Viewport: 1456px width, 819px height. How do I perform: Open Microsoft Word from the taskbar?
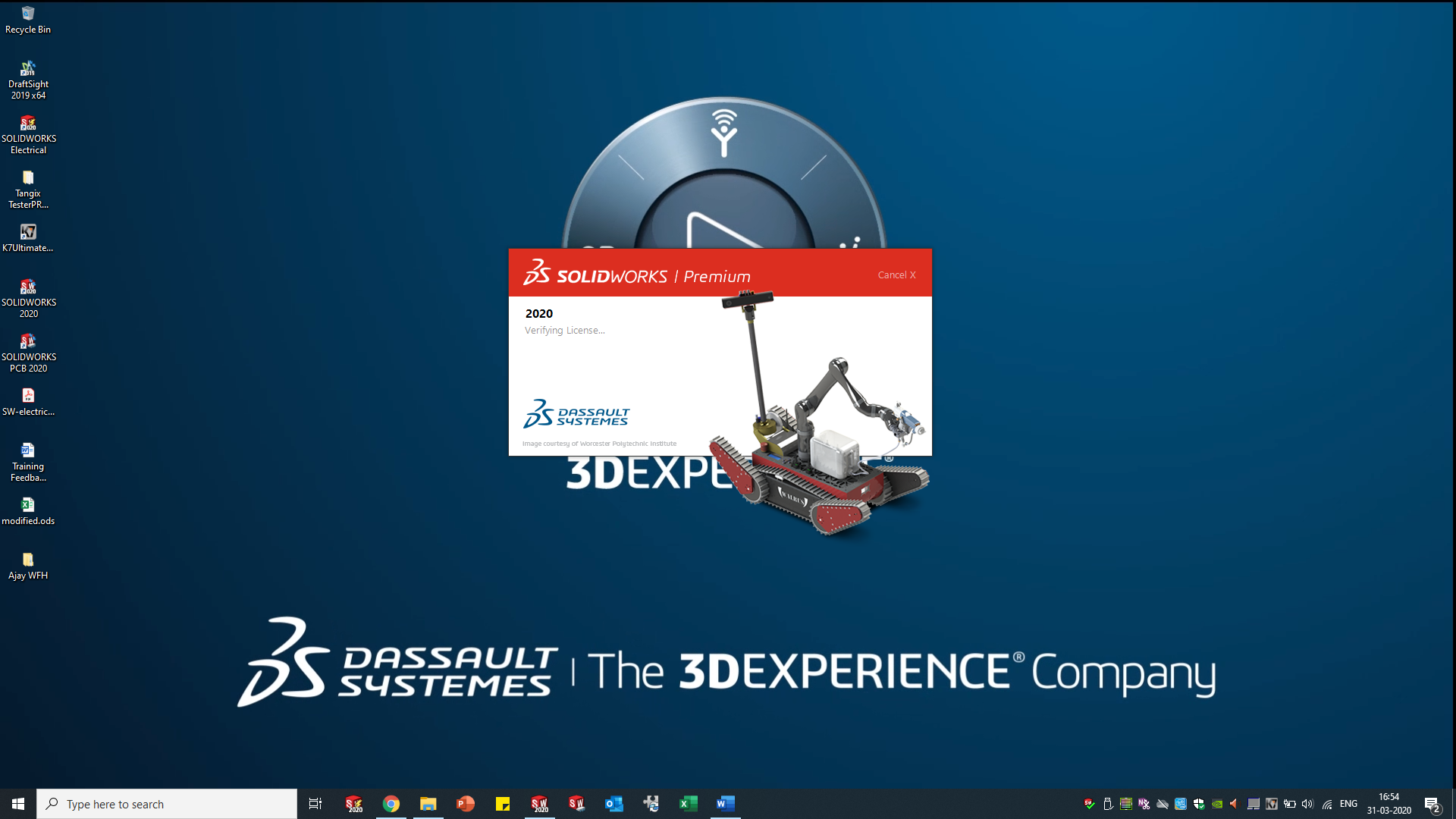coord(726,803)
